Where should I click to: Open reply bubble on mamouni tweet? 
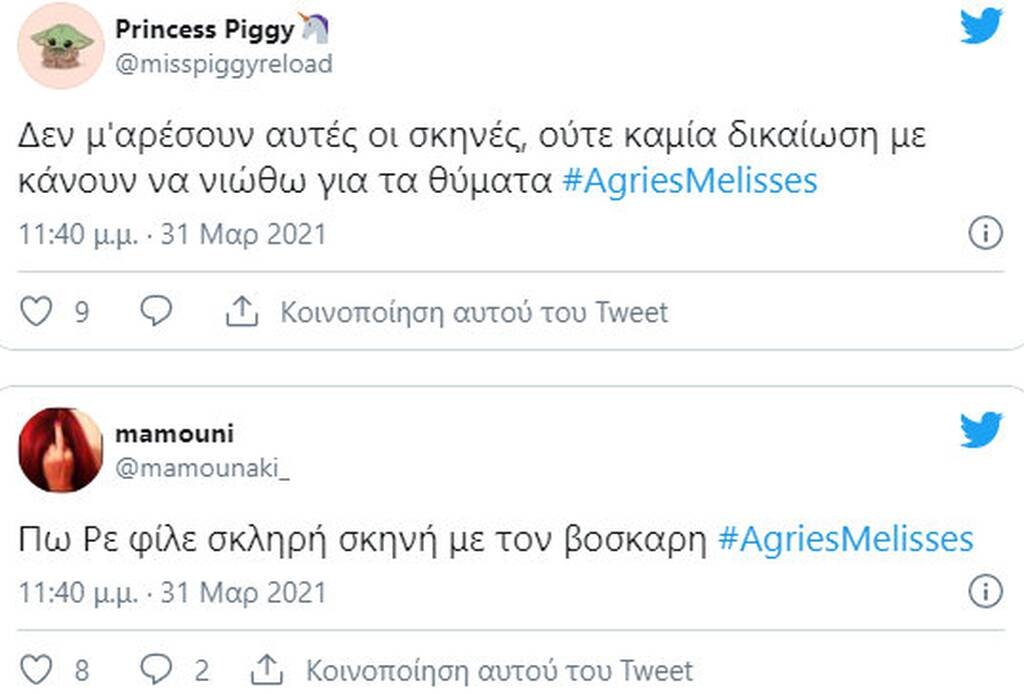156,669
